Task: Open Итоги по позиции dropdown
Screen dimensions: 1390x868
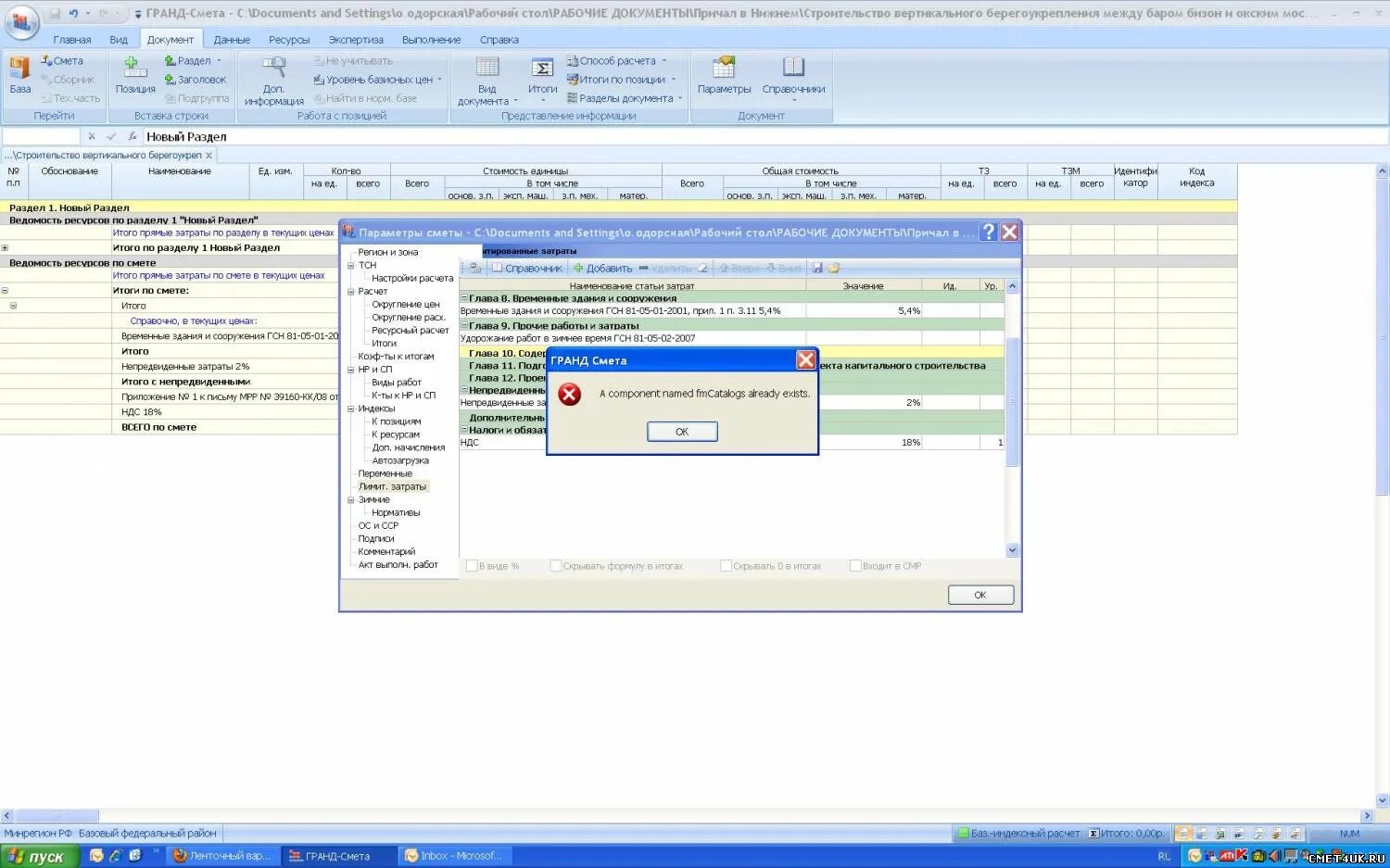Action: pos(674,80)
